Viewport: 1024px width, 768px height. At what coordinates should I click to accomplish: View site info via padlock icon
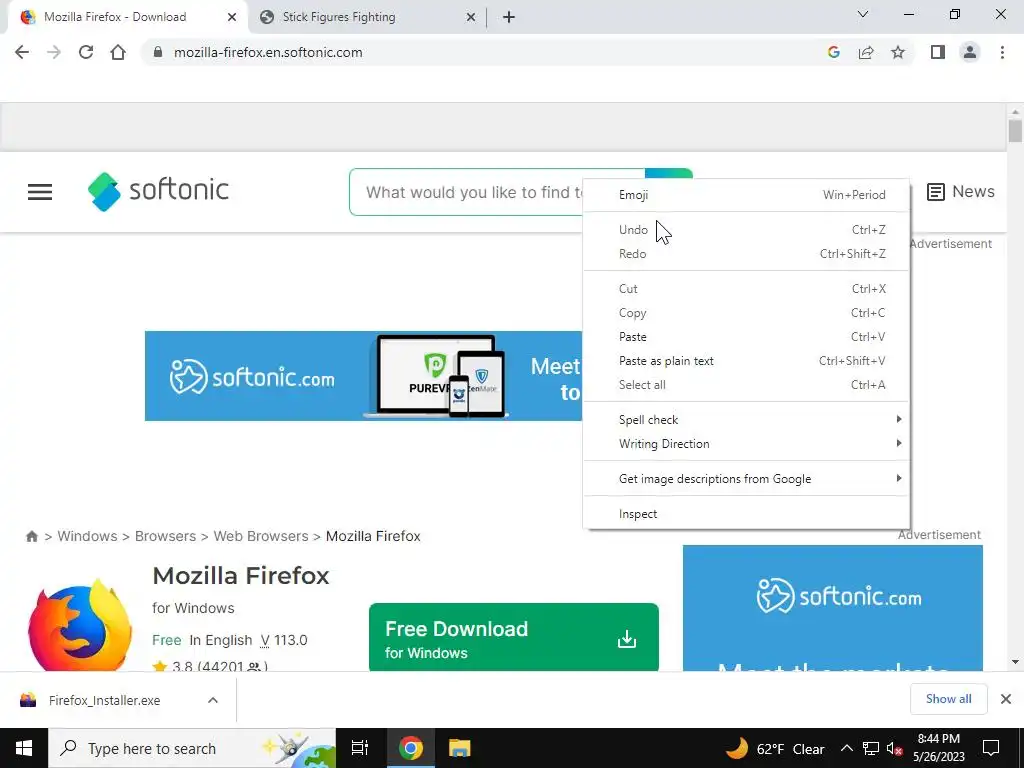click(157, 52)
